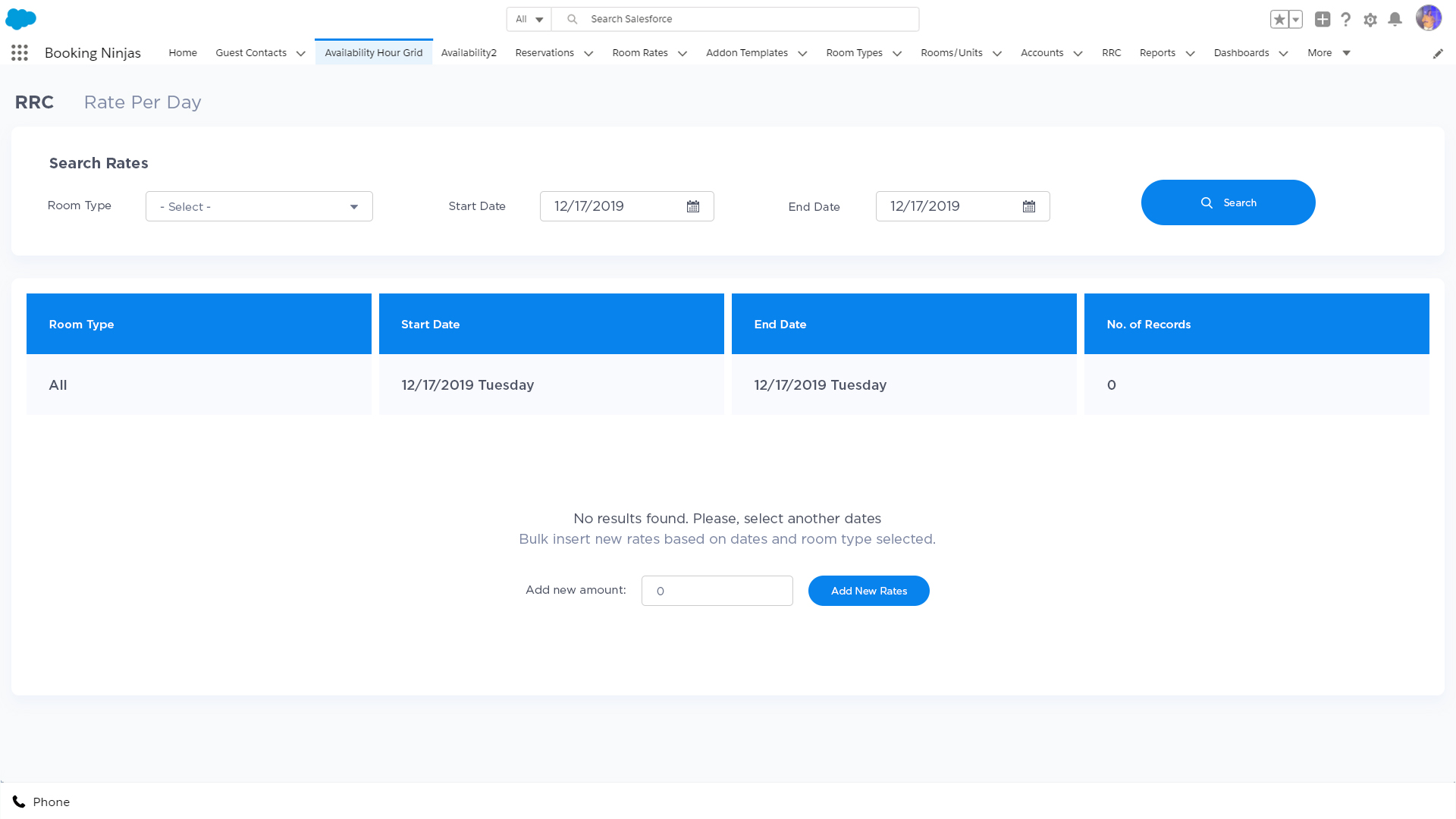The width and height of the screenshot is (1456, 819).
Task: Open Help question mark icon
Action: coord(1346,20)
